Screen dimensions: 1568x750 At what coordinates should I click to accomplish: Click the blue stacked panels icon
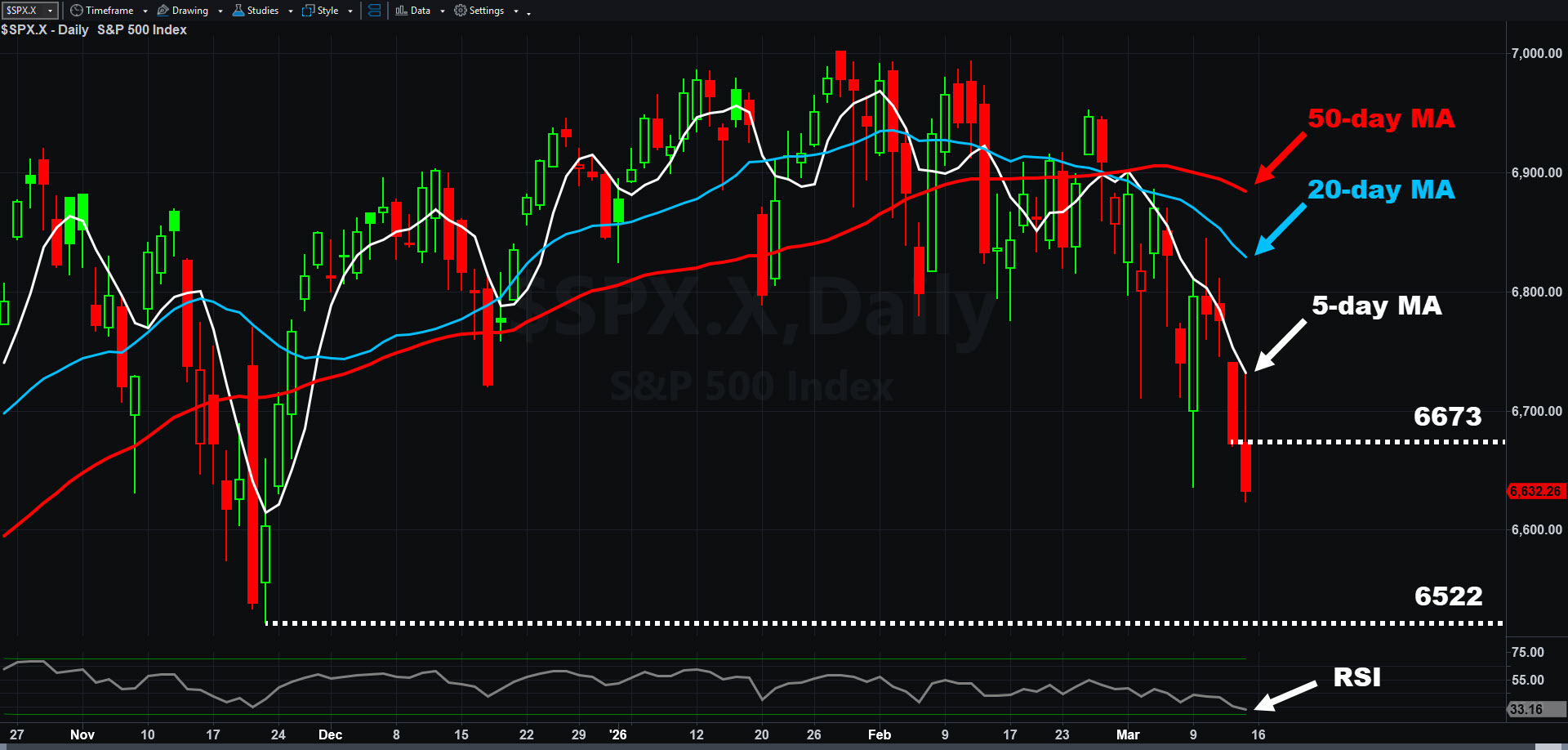(374, 11)
